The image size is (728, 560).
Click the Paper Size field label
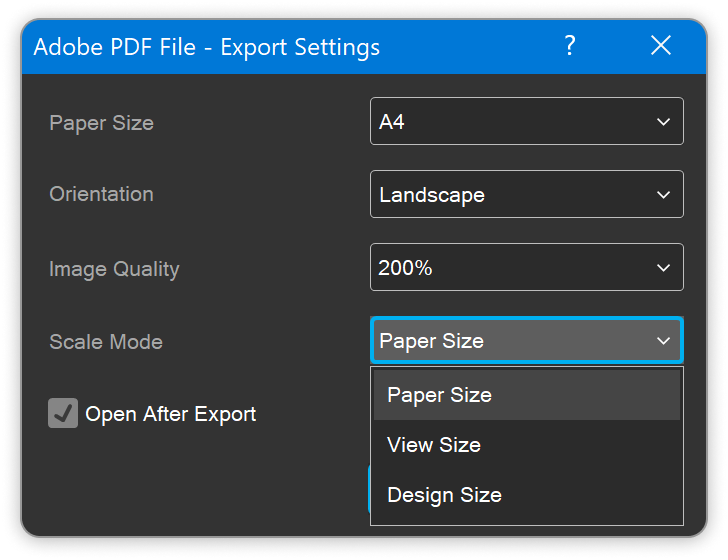click(x=102, y=124)
